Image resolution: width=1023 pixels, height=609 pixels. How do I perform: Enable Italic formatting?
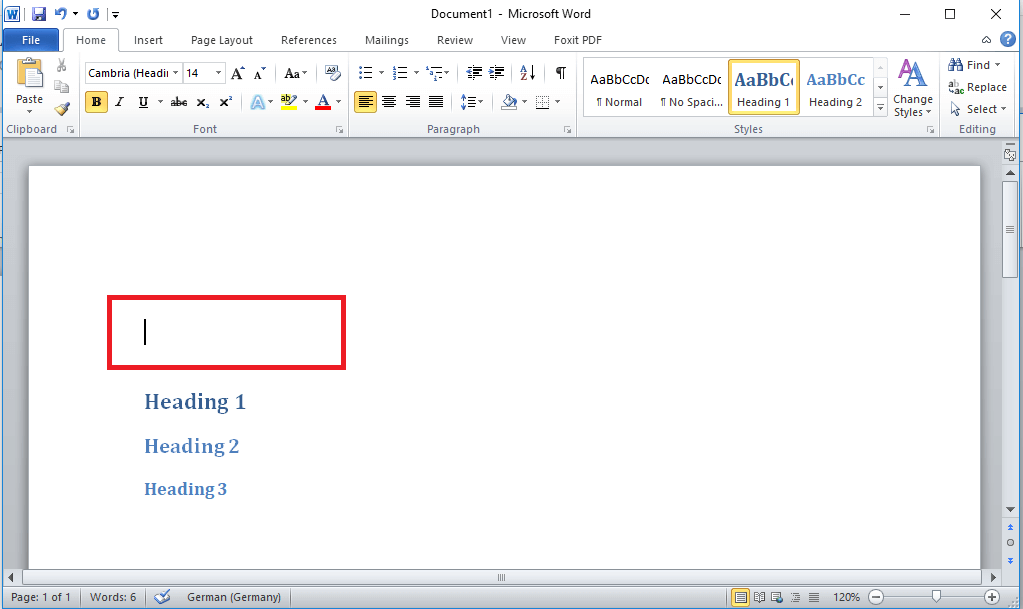pyautogui.click(x=120, y=102)
